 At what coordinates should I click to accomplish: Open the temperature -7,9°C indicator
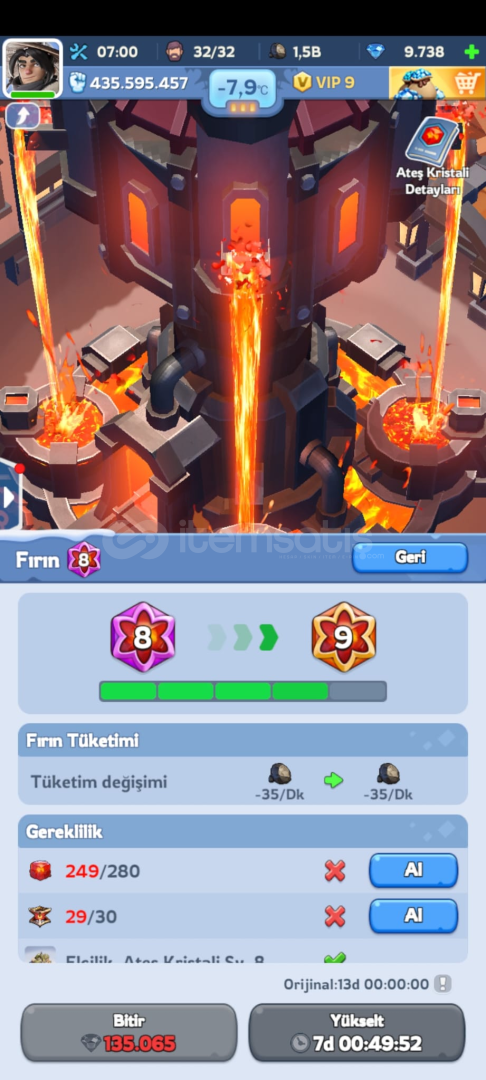242,88
